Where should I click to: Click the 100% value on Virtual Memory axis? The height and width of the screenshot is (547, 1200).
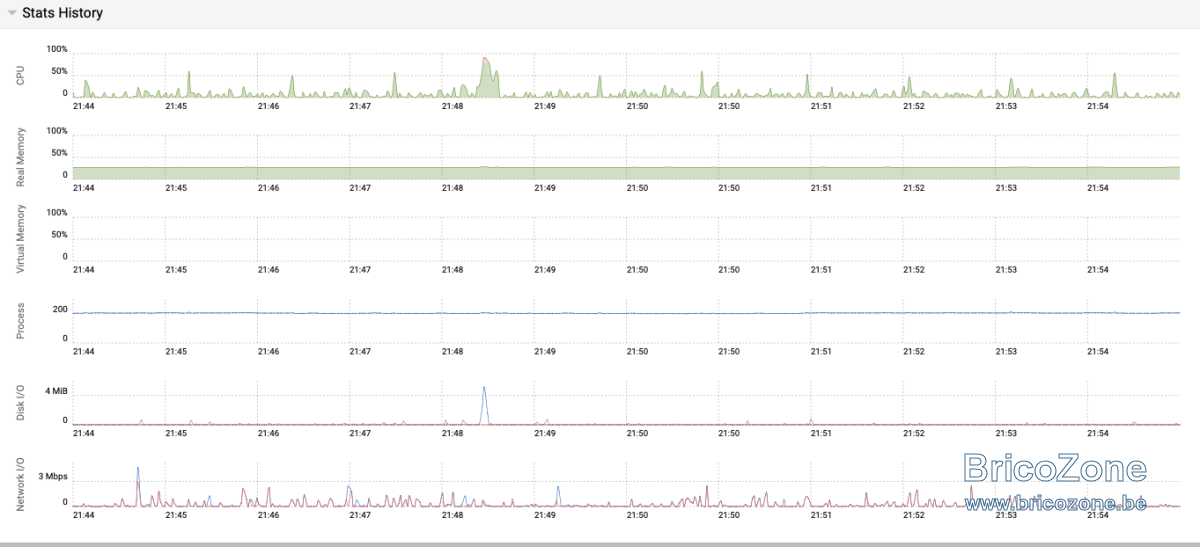pyautogui.click(x=57, y=213)
